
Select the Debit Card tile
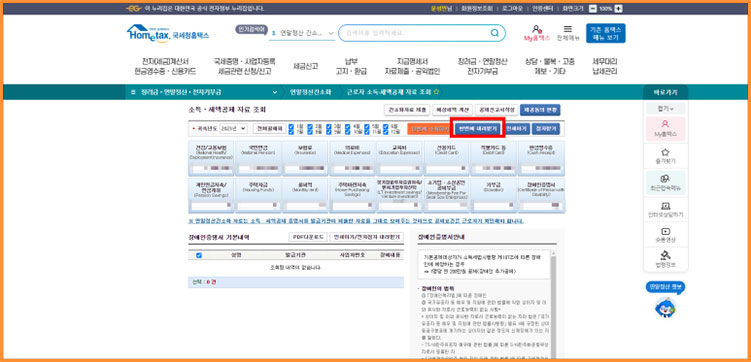click(493, 158)
